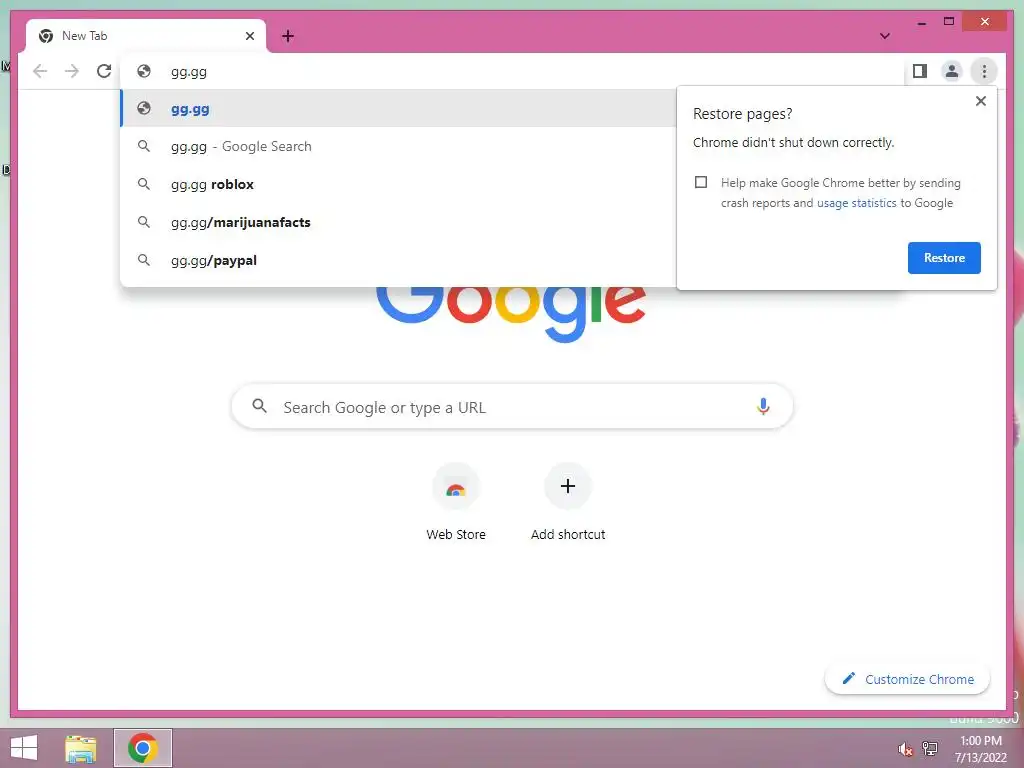
Task: Dismiss the Restore pages popup
Action: 980,101
